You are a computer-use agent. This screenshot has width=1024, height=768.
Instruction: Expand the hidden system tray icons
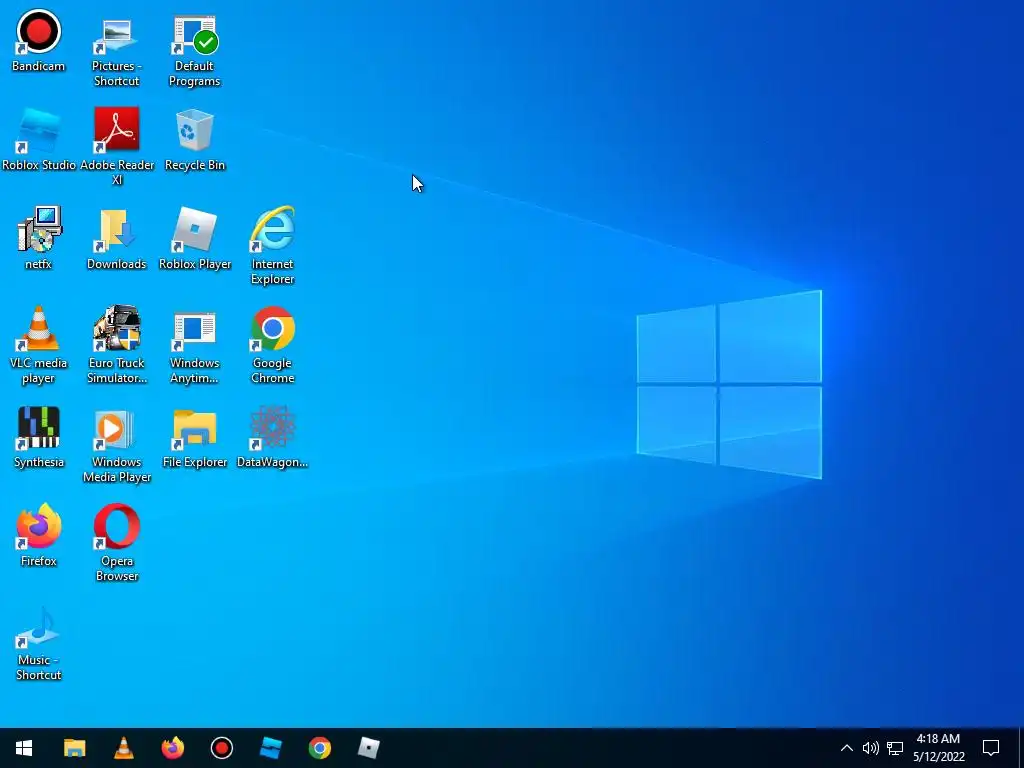pos(846,748)
